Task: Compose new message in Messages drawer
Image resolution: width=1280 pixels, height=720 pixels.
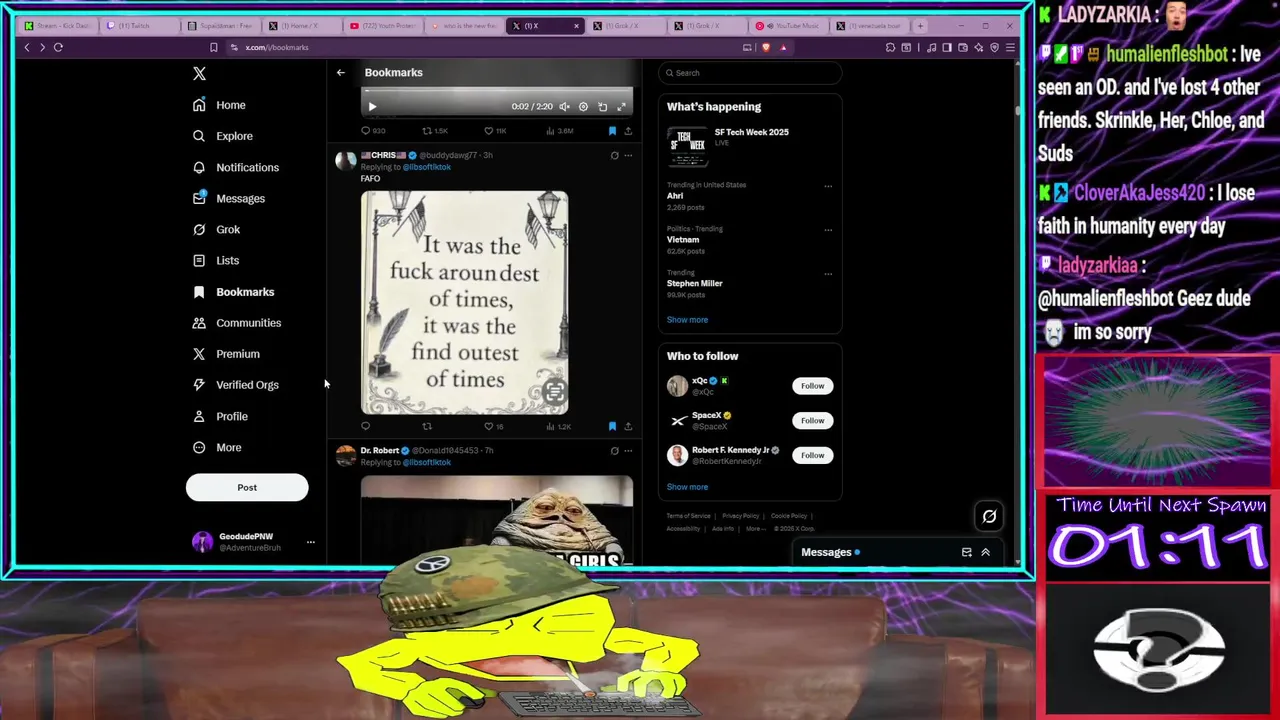Action: [966, 552]
